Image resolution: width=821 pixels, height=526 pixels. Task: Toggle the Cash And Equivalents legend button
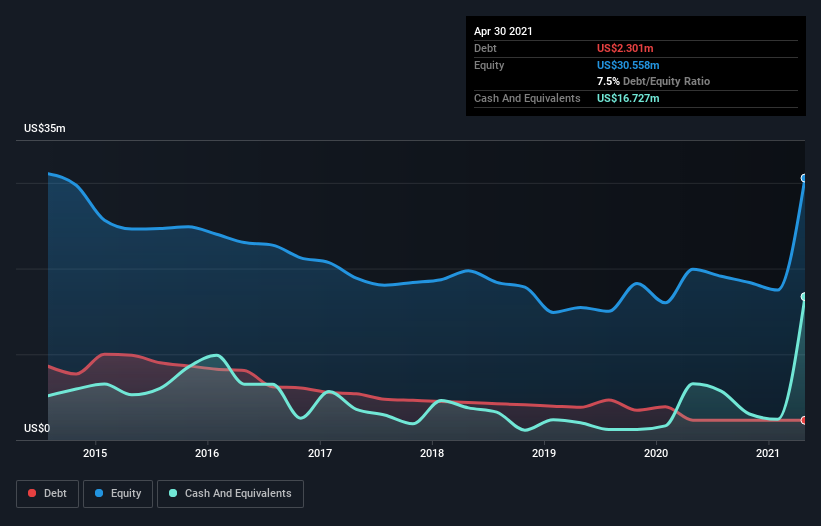click(230, 494)
